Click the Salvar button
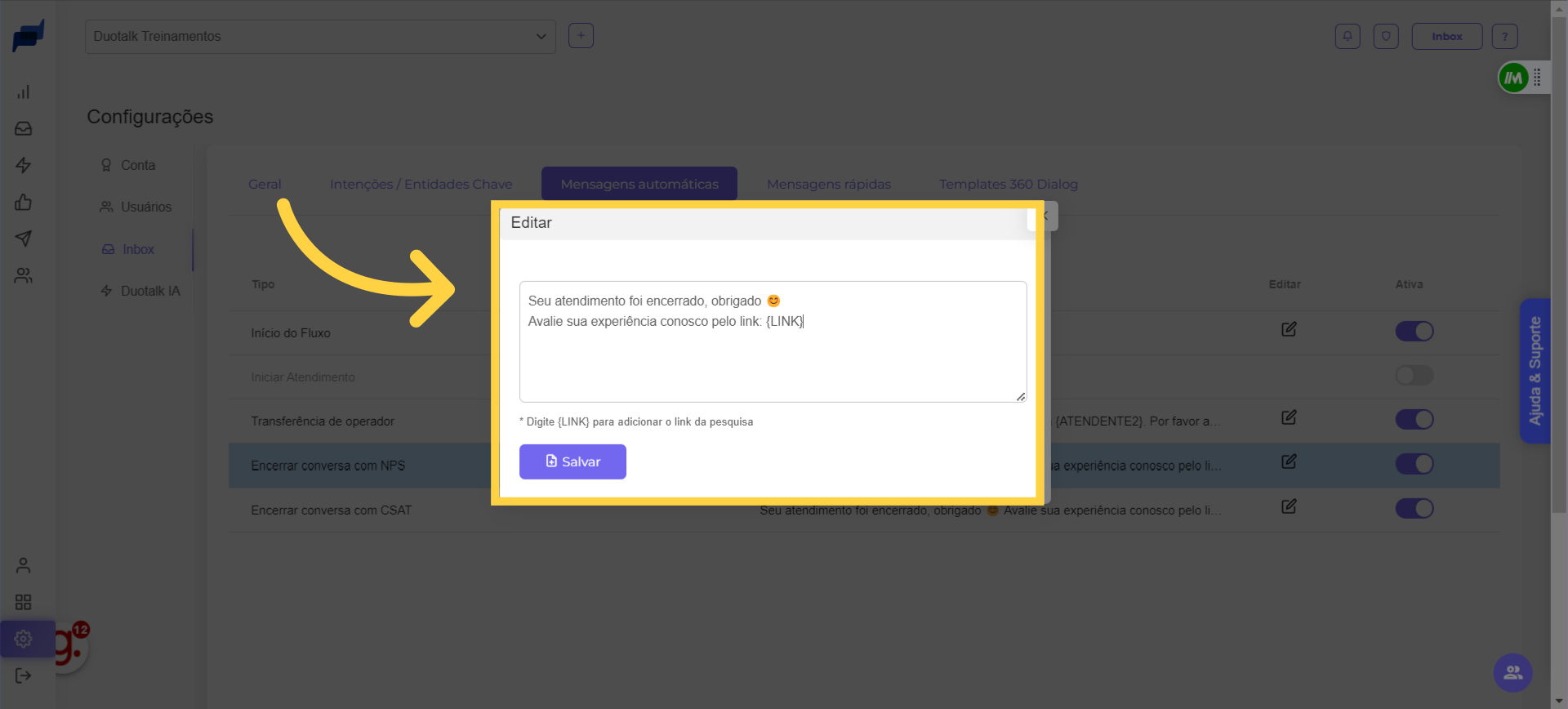This screenshot has height=709, width=1568. tap(572, 462)
